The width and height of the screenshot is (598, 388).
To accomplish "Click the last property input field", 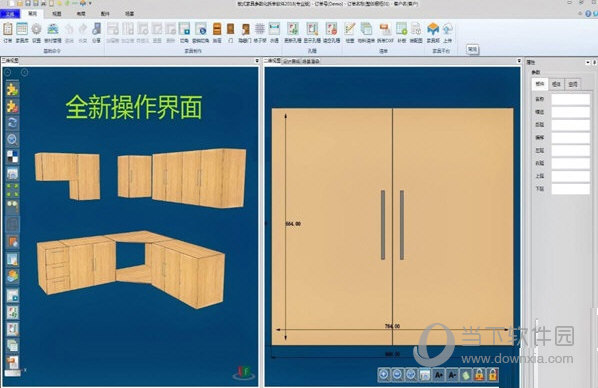I will coord(571,189).
